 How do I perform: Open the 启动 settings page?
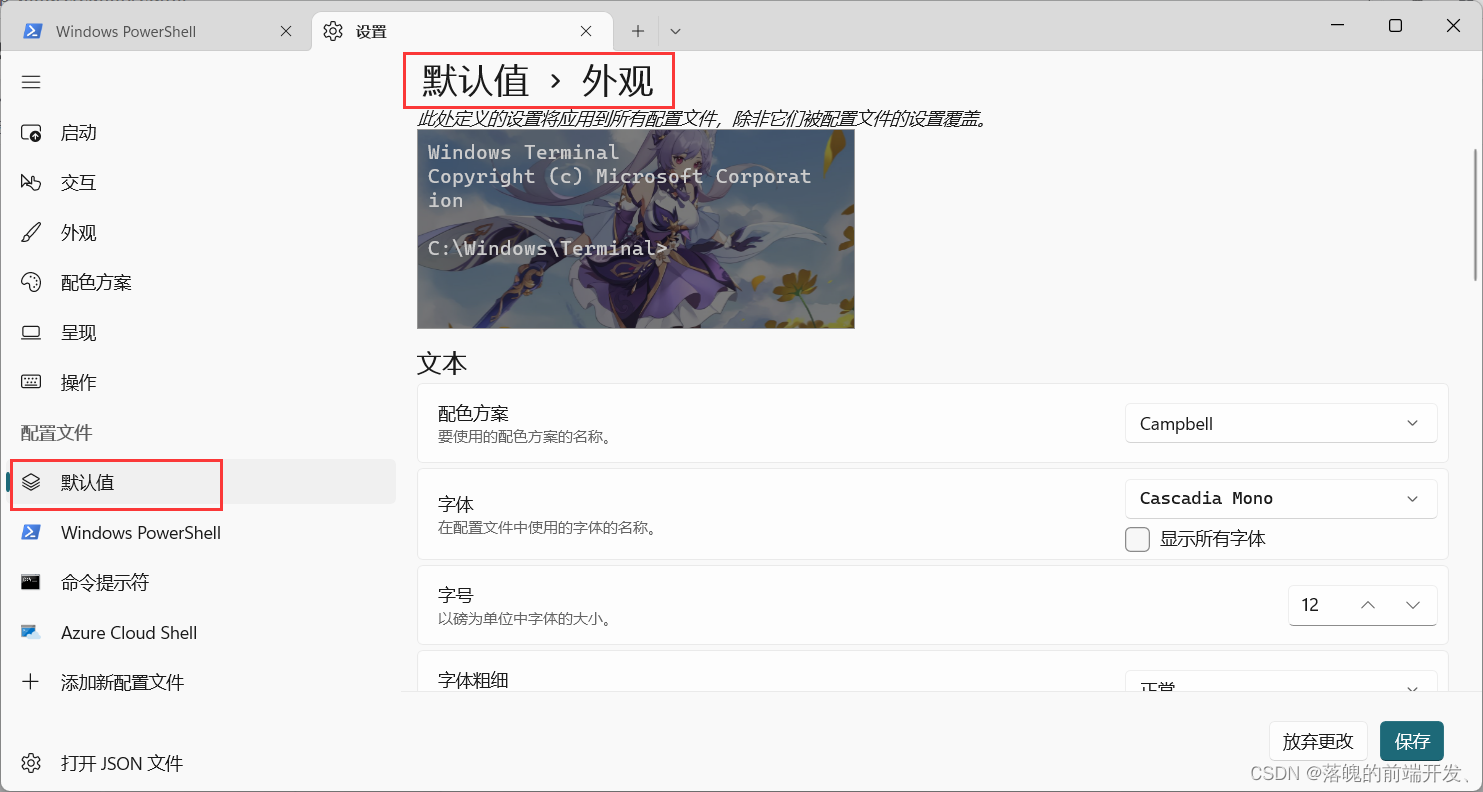[200, 133]
